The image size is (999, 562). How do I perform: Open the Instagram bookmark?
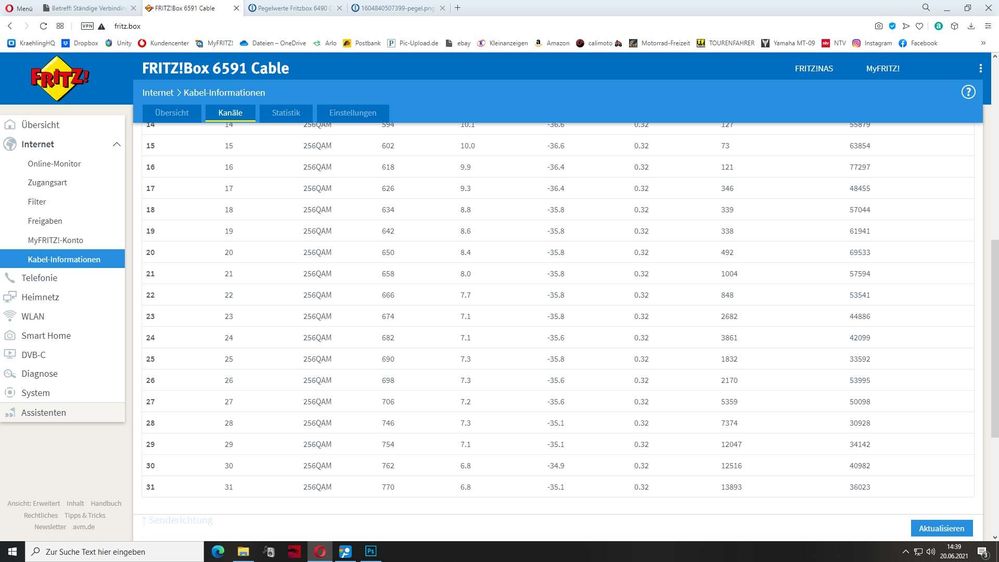[872, 43]
